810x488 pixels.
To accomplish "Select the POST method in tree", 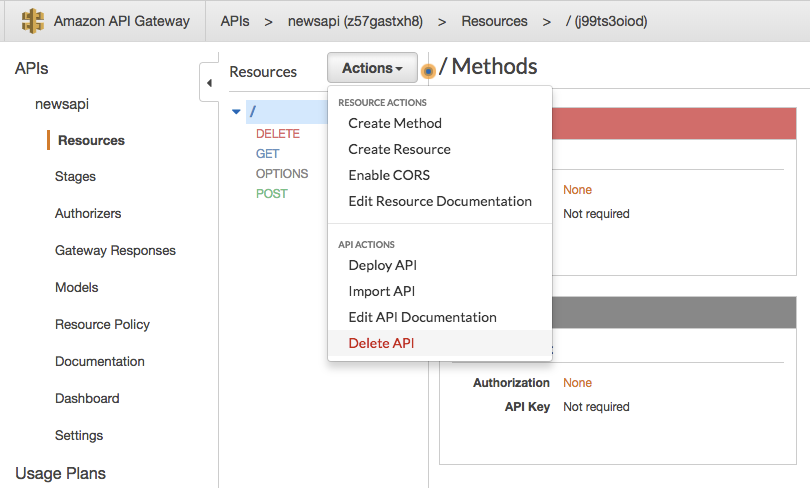I will click(272, 194).
